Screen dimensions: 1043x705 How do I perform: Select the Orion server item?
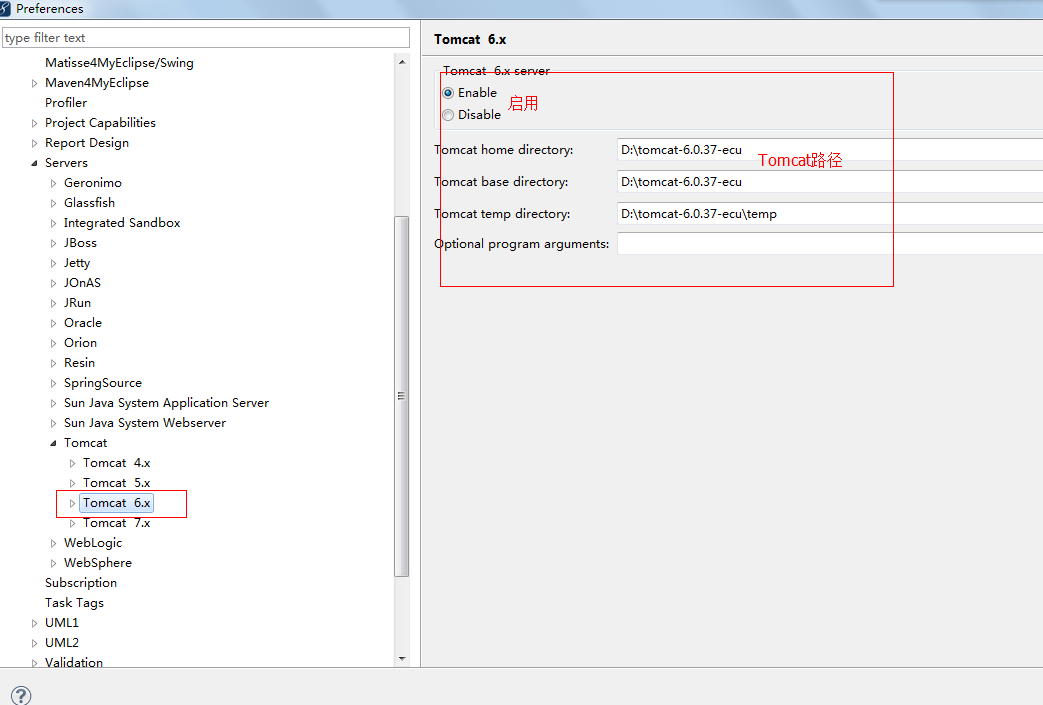pyautogui.click(x=80, y=343)
